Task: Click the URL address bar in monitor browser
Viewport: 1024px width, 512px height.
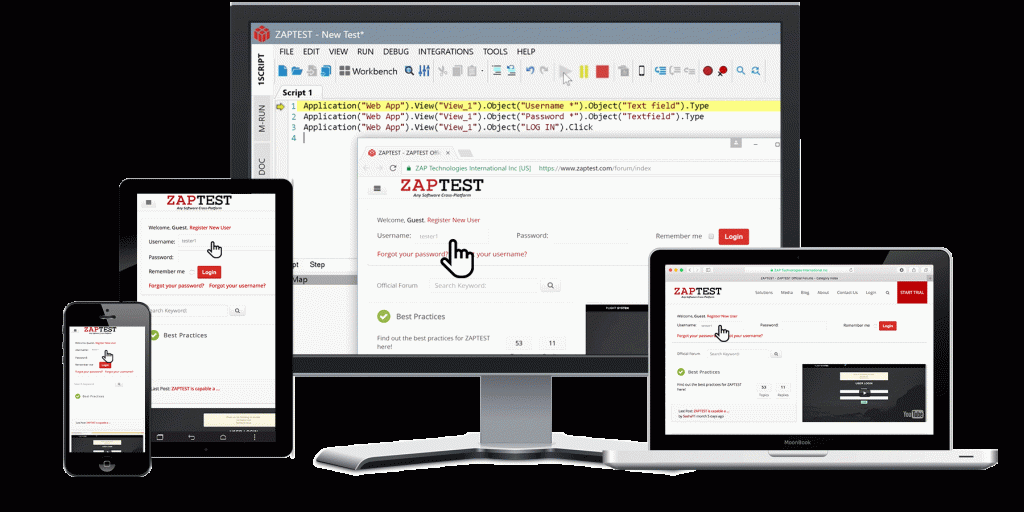Action: pos(591,168)
